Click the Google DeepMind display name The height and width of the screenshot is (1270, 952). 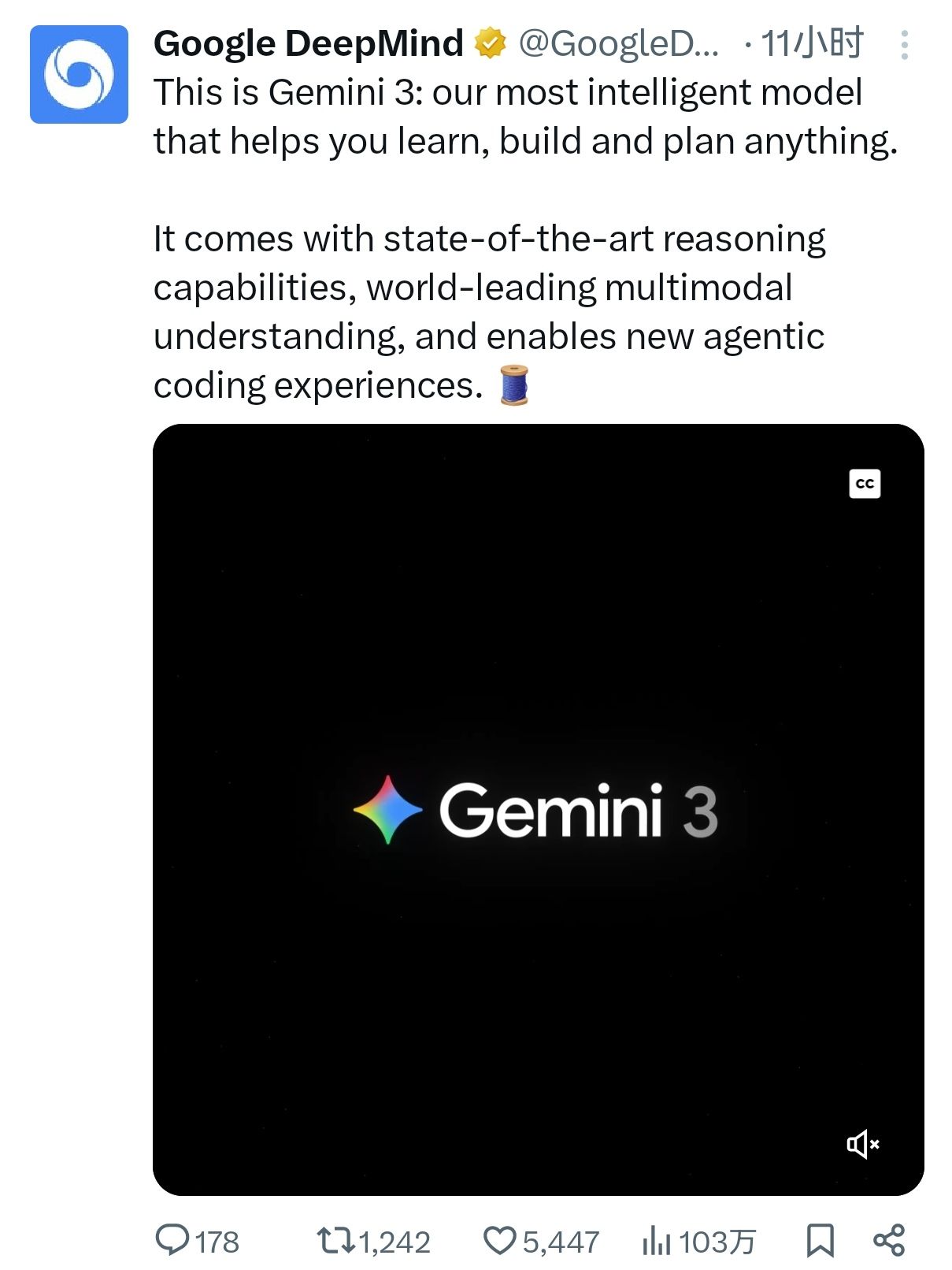point(308,43)
